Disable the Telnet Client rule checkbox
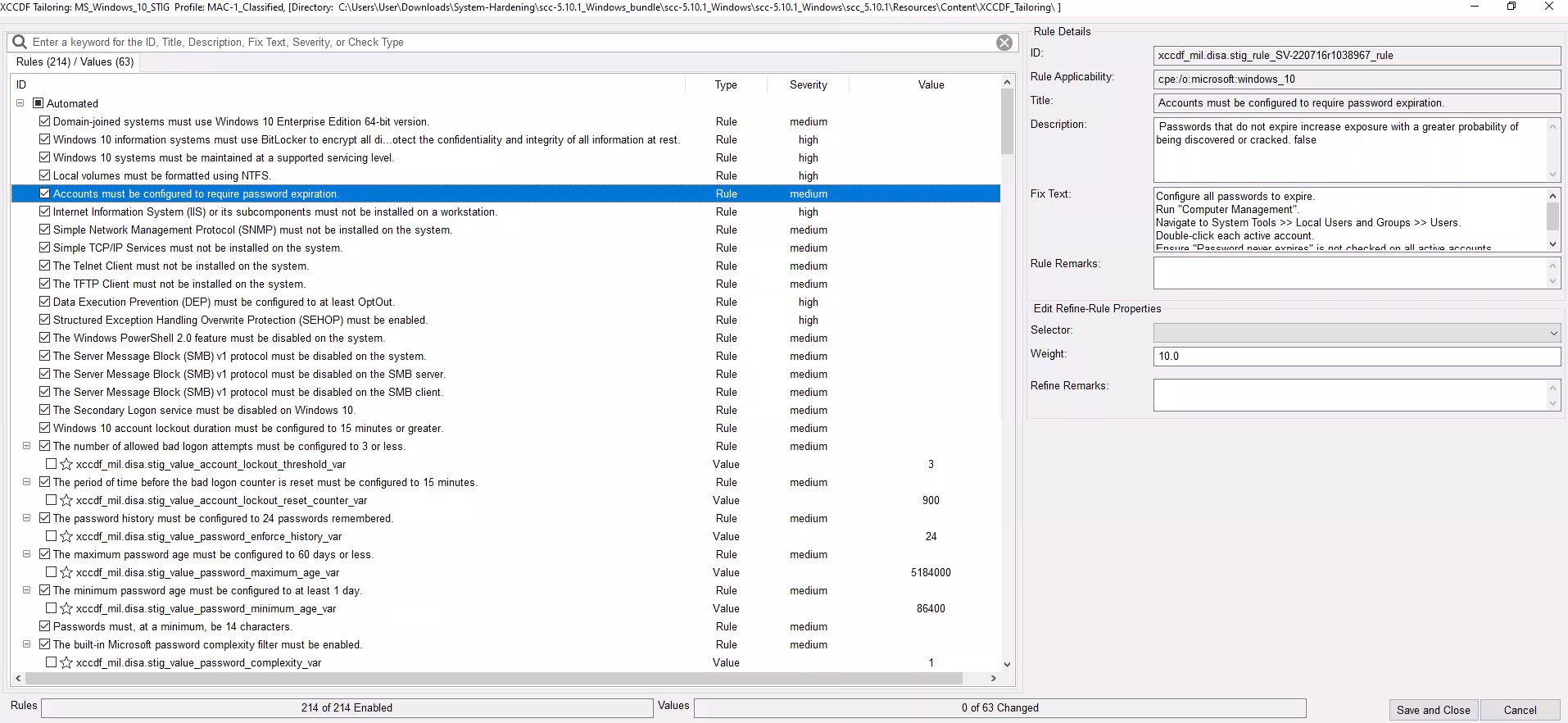This screenshot has height=723, width=1568. pos(45,266)
